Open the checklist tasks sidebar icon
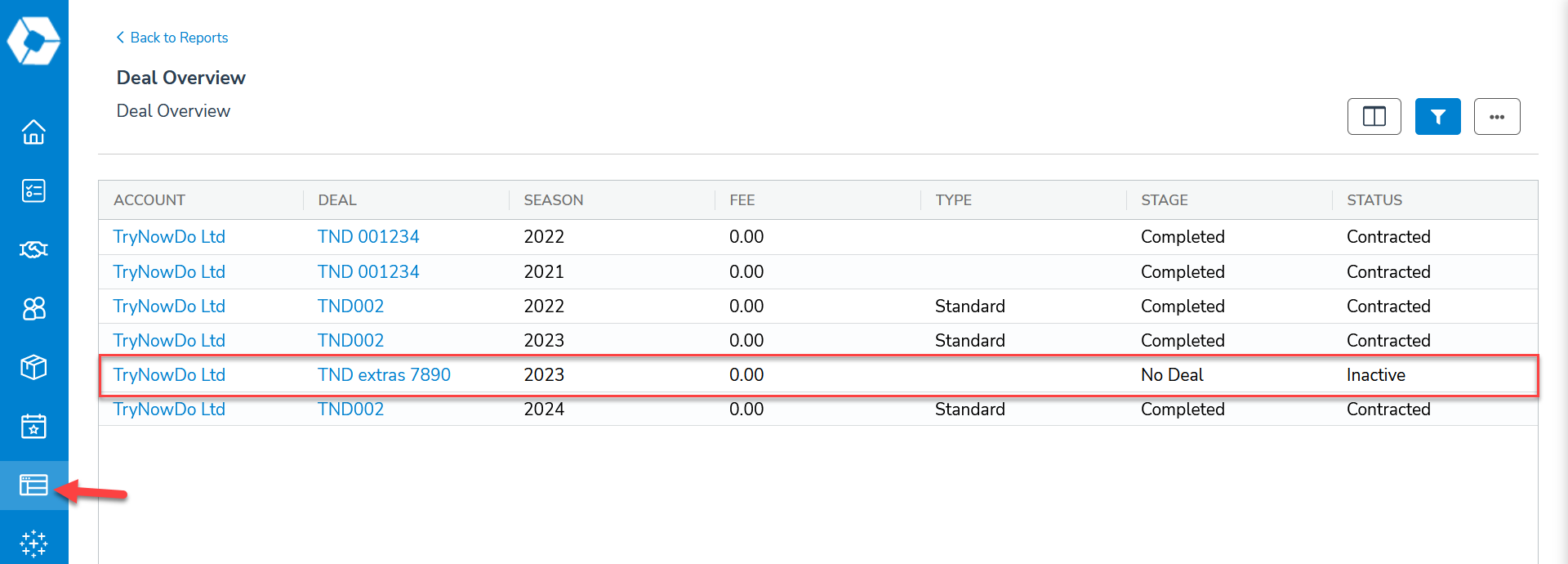This screenshot has width=1568, height=564. pyautogui.click(x=33, y=190)
